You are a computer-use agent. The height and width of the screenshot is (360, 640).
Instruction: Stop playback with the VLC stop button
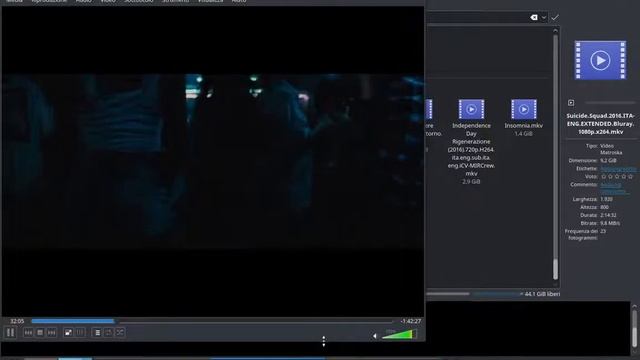coord(40,333)
